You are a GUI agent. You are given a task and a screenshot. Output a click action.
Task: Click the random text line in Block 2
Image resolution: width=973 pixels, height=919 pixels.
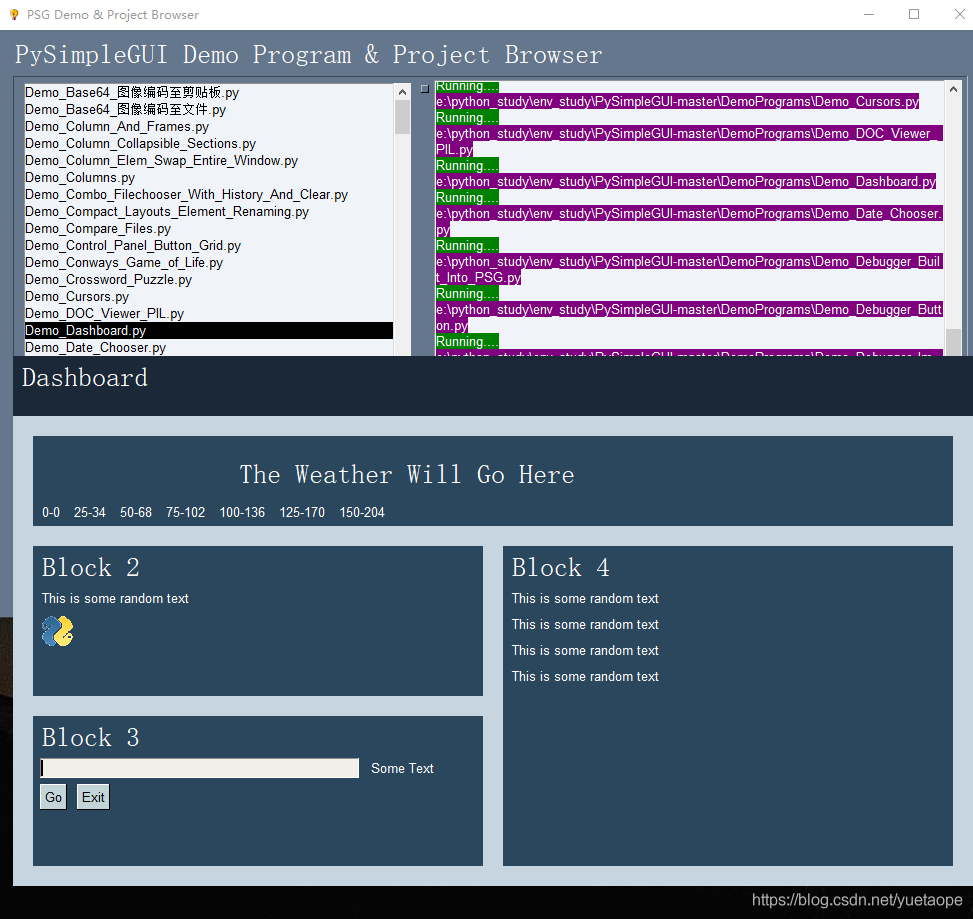115,598
